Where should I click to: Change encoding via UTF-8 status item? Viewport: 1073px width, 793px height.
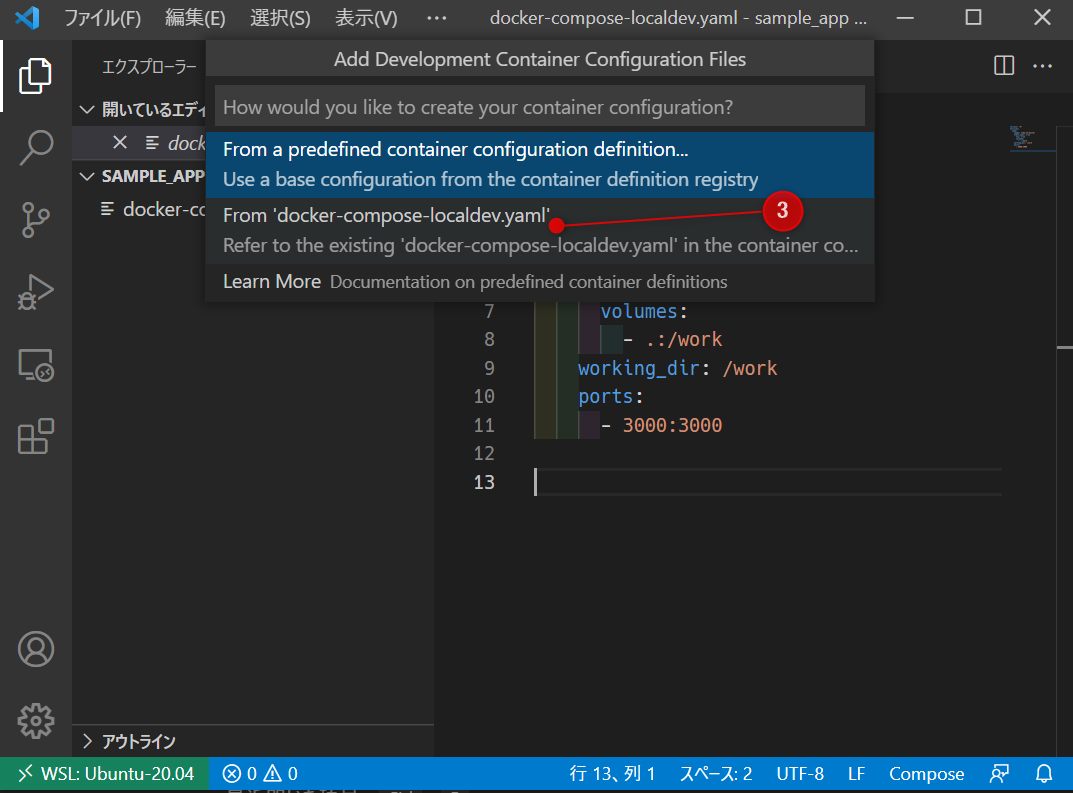click(x=800, y=774)
